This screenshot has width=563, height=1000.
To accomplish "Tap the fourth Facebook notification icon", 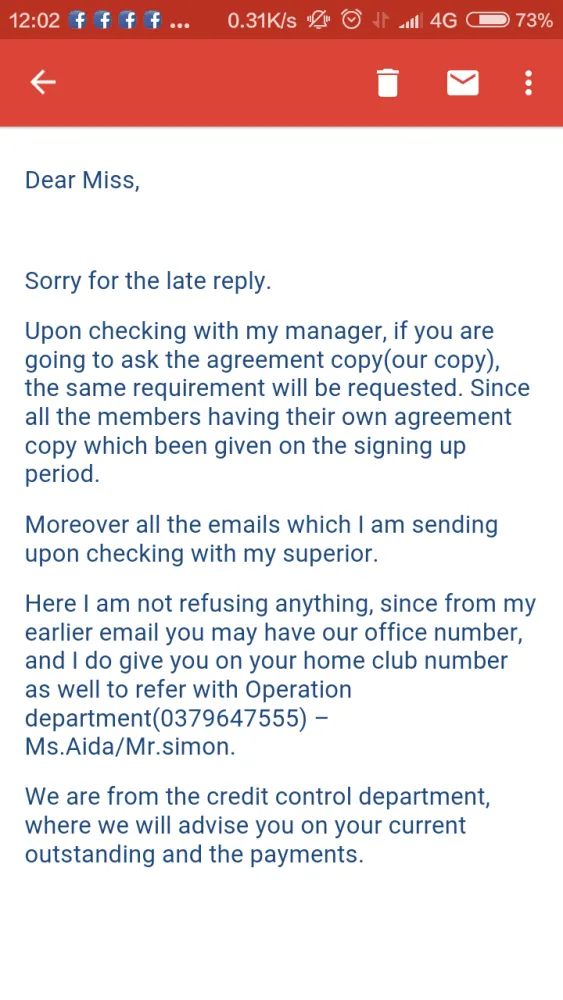I will coord(153,20).
